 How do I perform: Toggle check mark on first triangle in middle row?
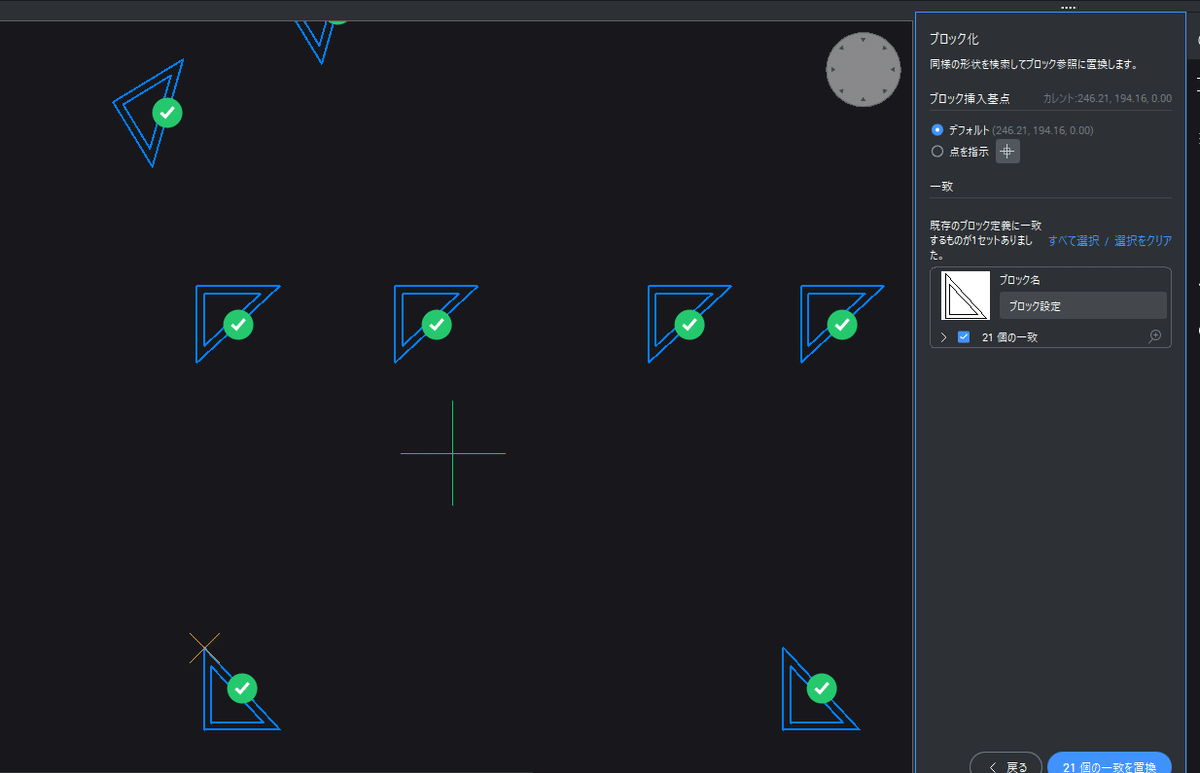point(238,325)
